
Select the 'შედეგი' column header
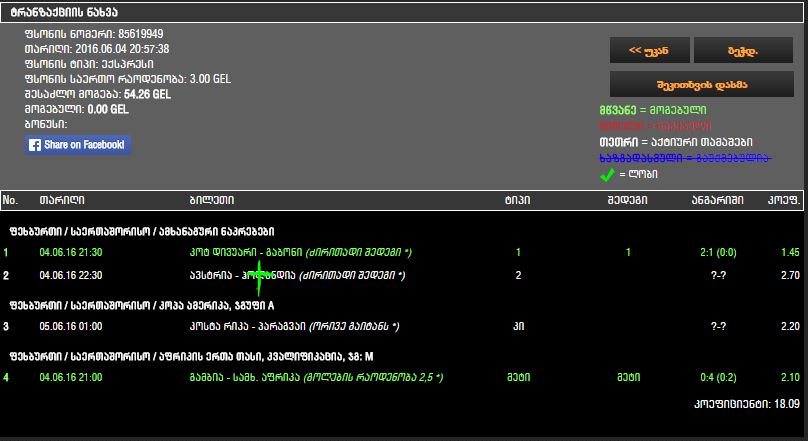[627, 200]
